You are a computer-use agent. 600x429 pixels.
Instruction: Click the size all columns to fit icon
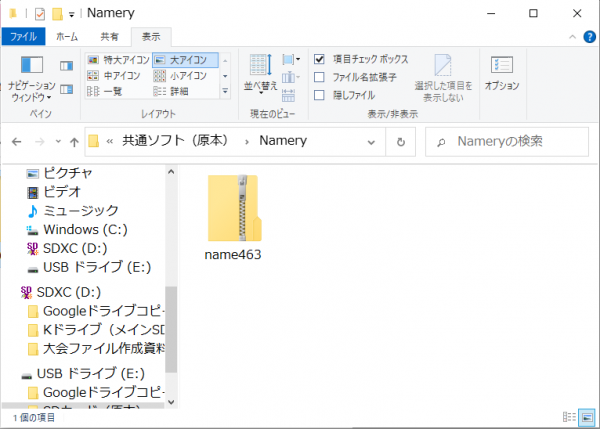point(289,95)
